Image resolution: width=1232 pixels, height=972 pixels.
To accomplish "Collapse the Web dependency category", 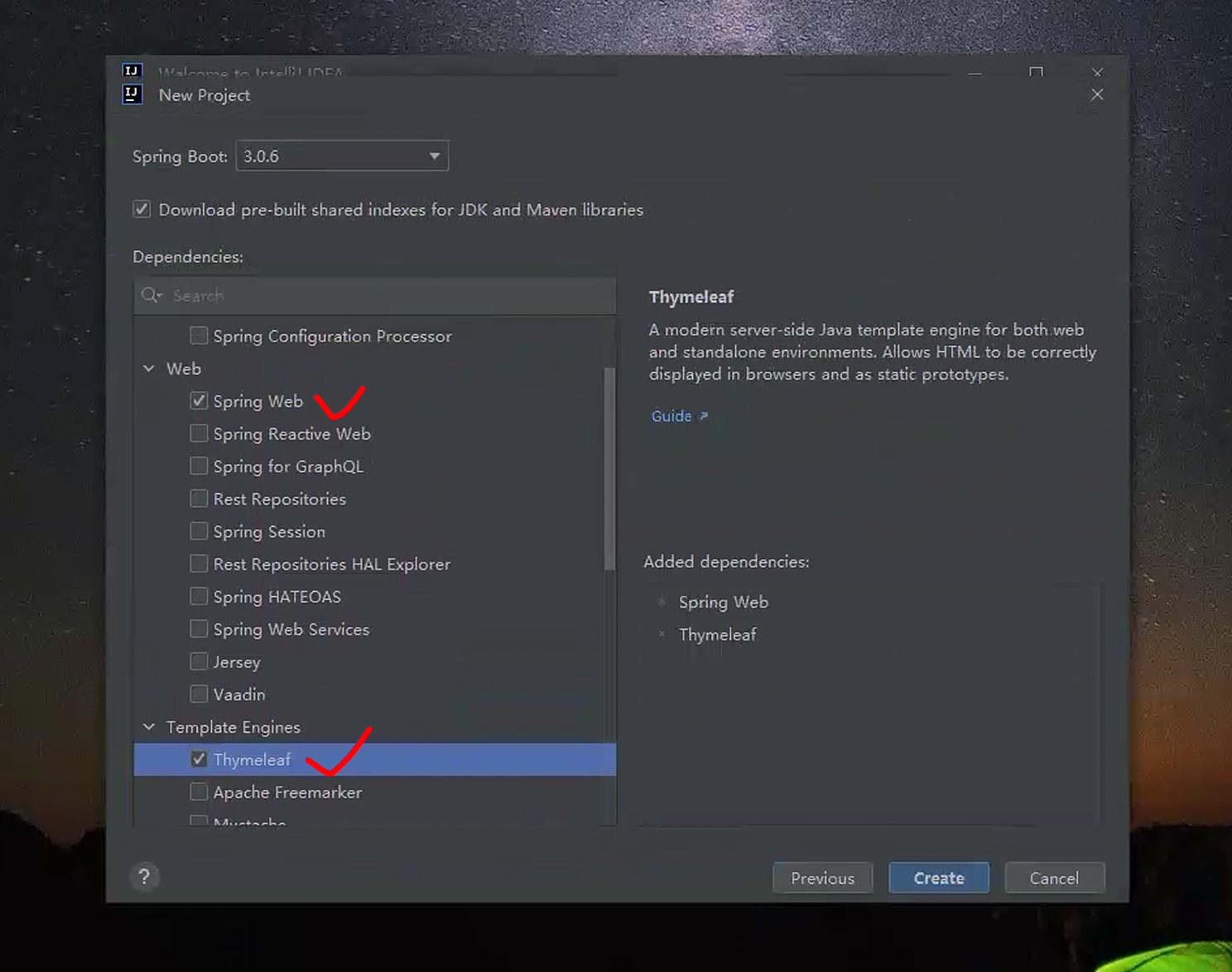I will (149, 368).
